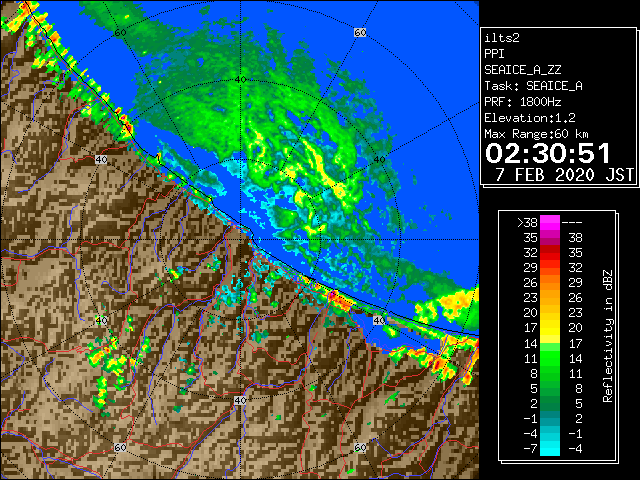The width and height of the screenshot is (640, 480).
Task: Click the 02:30:51 timestamp
Action: 548,153
